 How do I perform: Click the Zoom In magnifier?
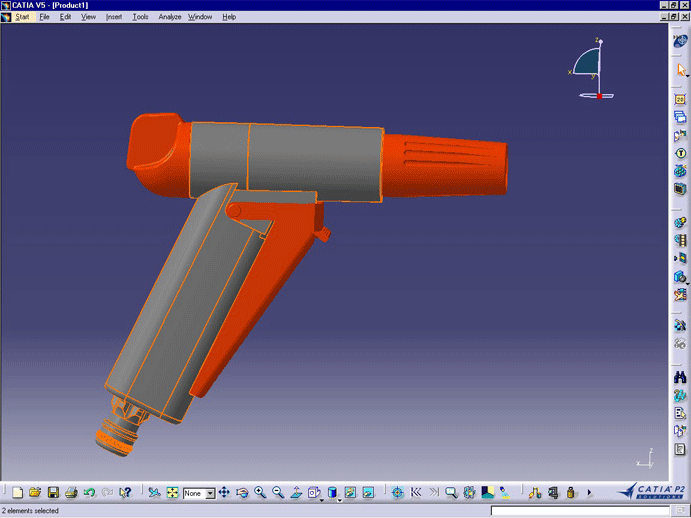click(260, 493)
